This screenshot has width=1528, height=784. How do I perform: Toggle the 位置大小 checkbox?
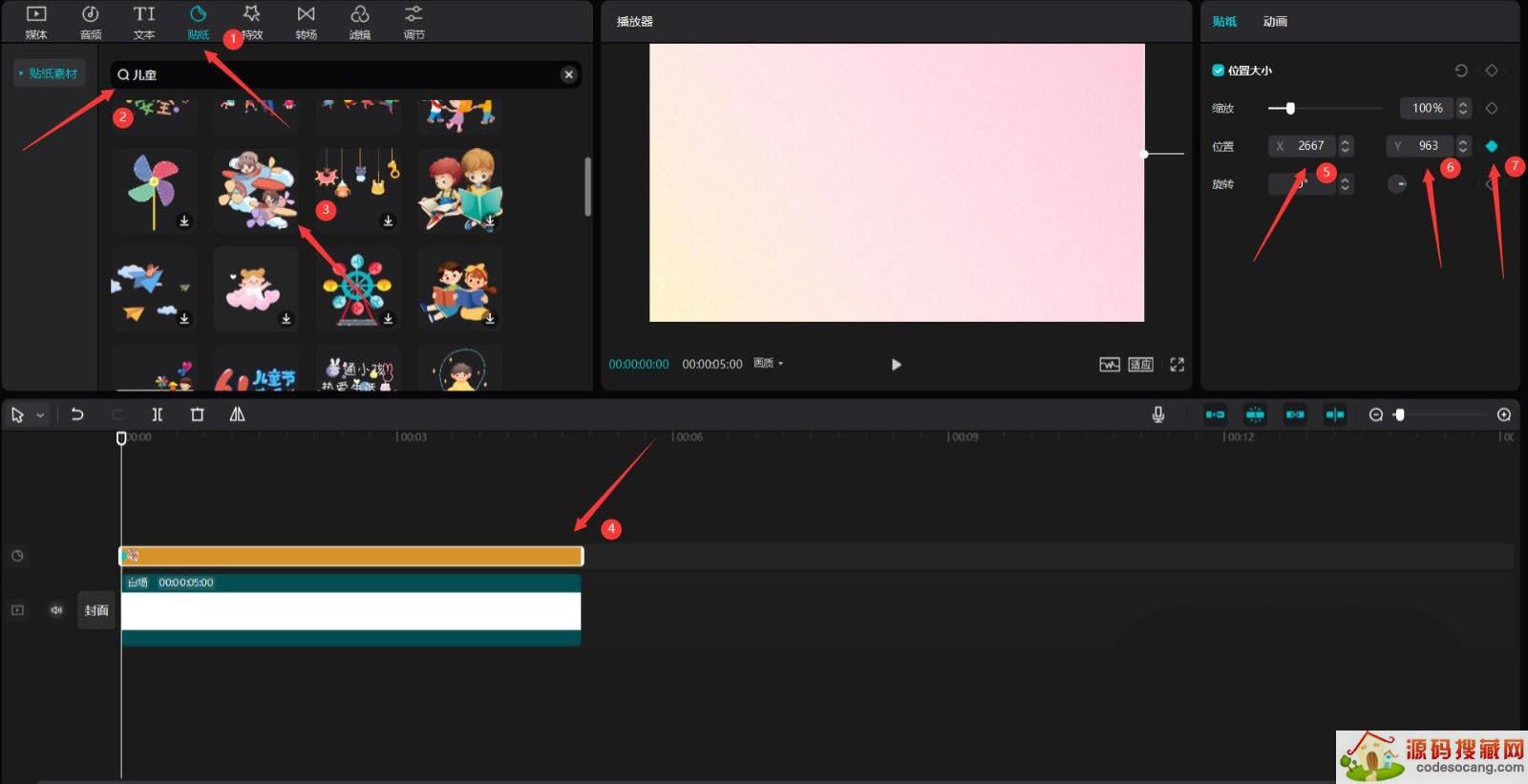click(x=1218, y=71)
